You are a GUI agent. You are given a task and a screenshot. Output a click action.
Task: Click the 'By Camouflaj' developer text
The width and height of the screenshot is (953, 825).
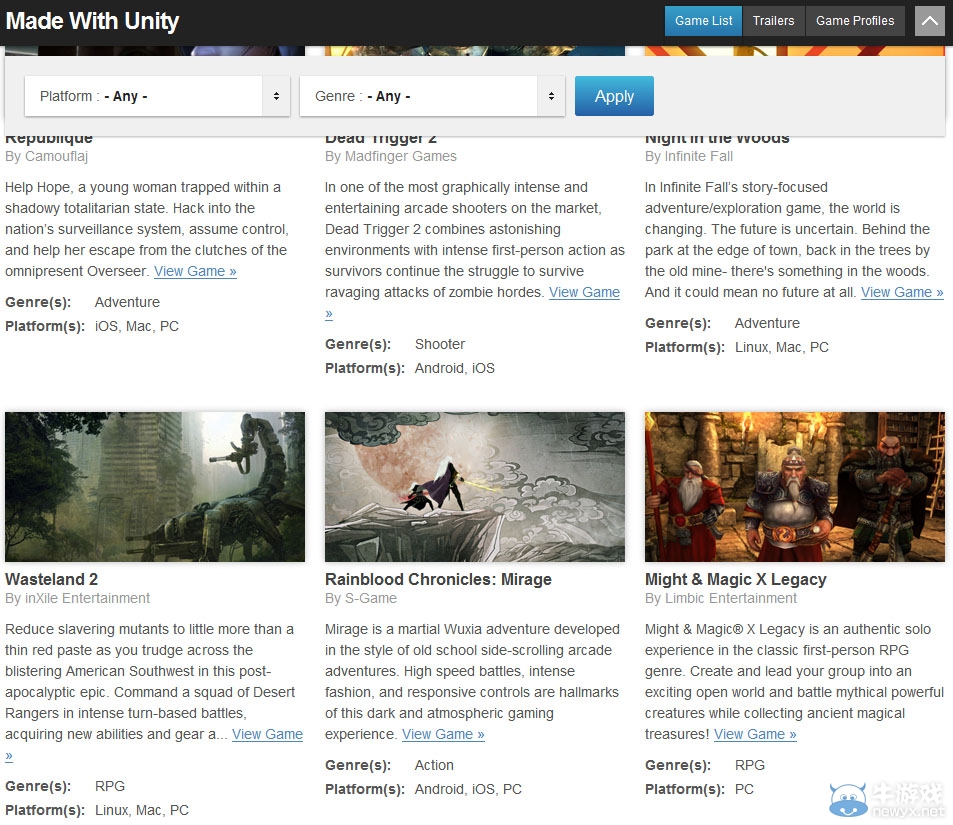(x=46, y=156)
